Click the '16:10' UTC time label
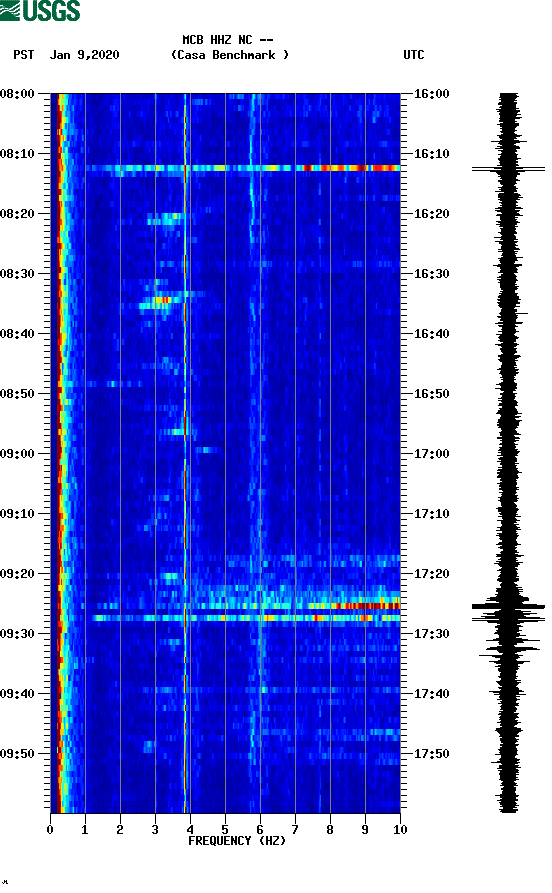 coord(431,154)
